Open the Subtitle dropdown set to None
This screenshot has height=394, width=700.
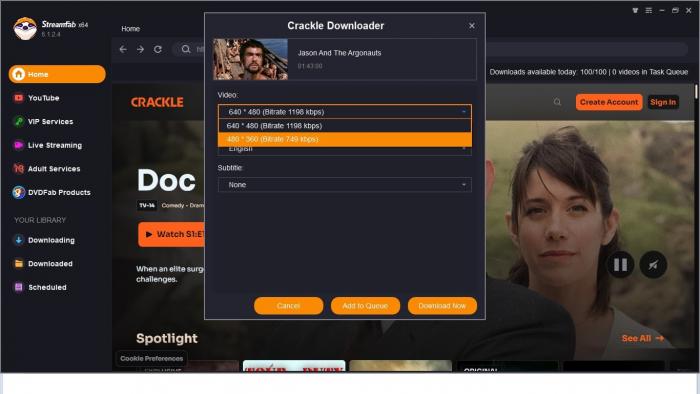coord(345,185)
